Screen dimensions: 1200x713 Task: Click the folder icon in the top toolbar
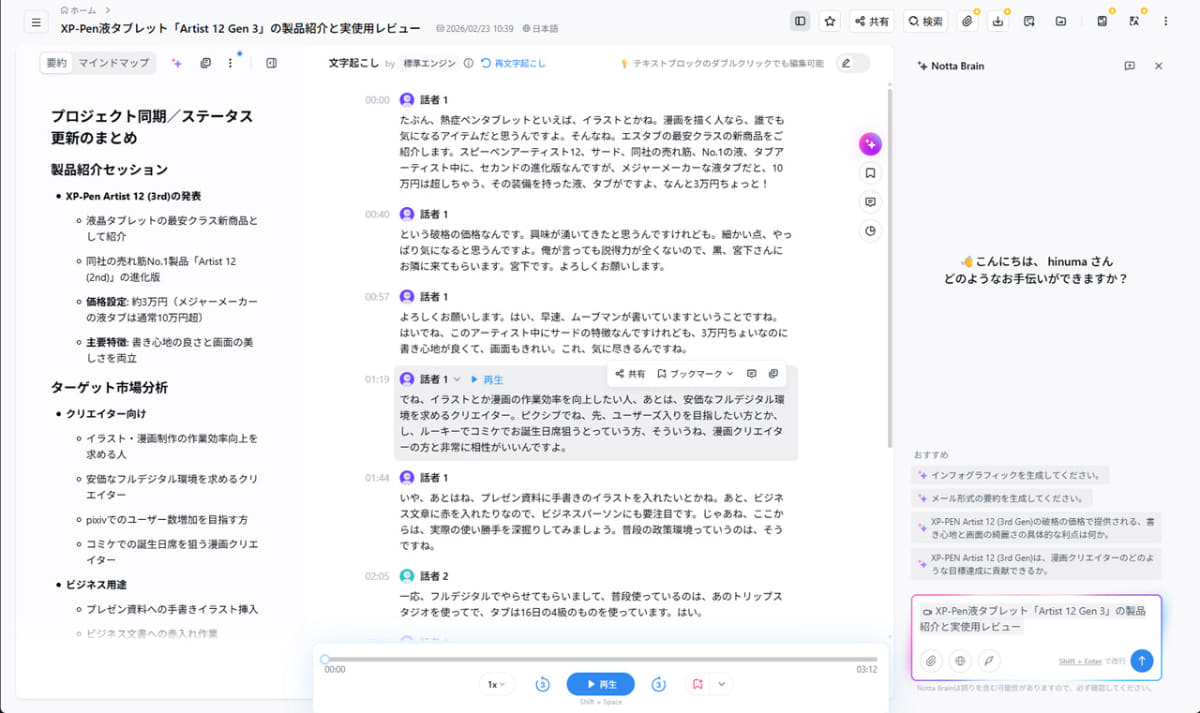click(1060, 20)
